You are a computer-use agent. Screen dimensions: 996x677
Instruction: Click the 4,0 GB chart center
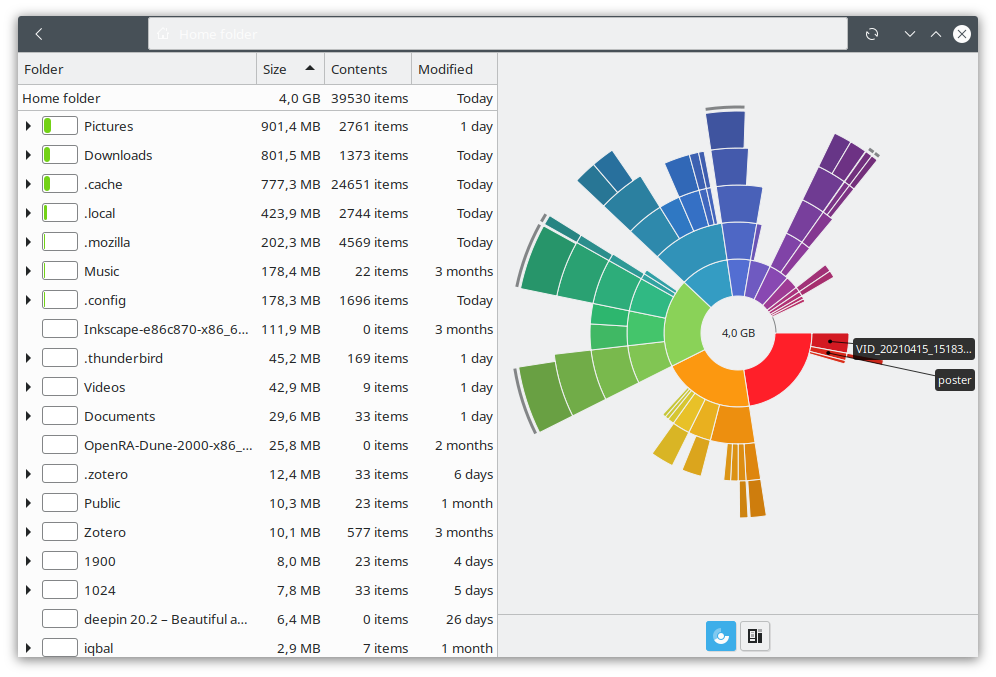(738, 333)
